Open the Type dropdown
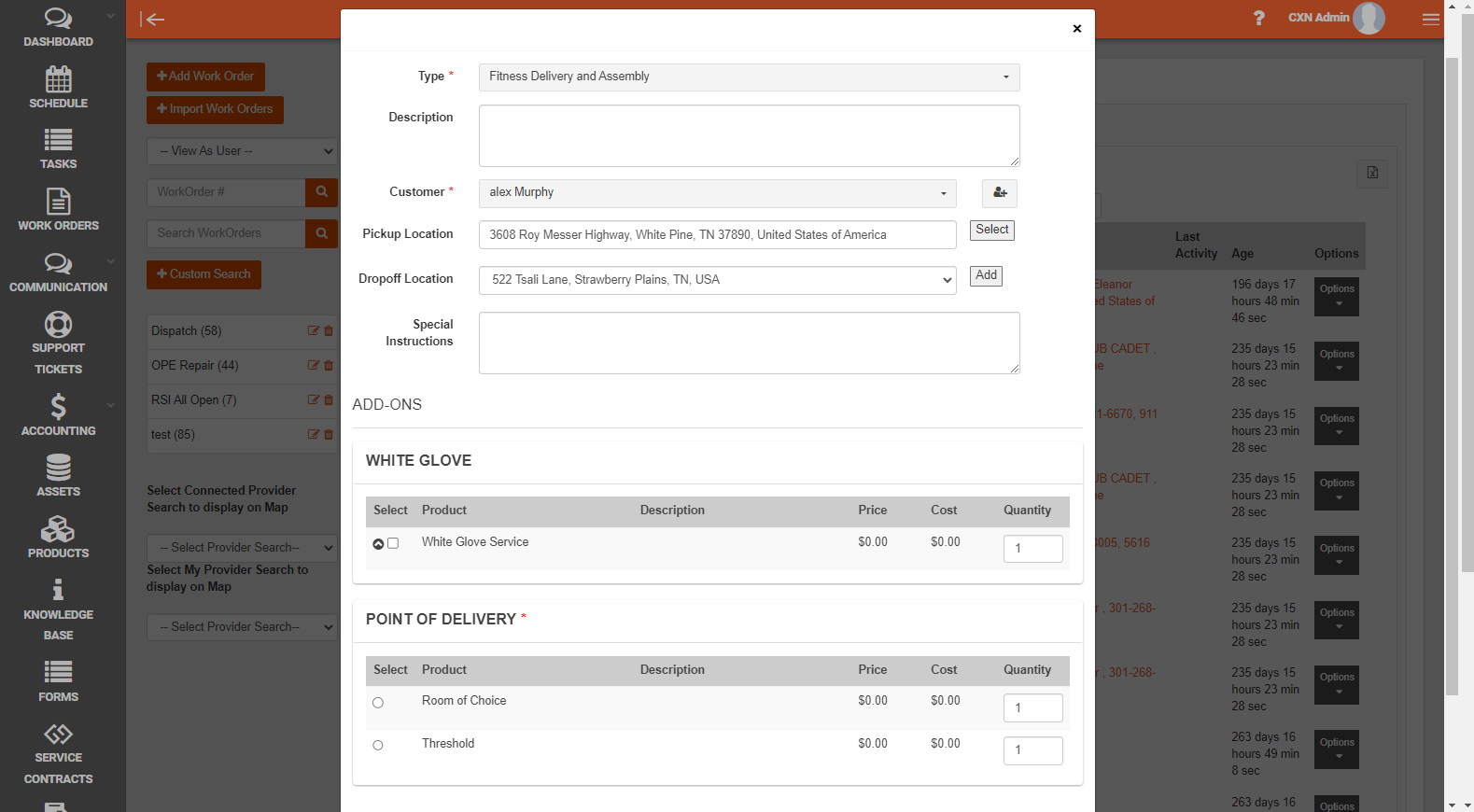Viewport: 1474px width, 812px height. [x=749, y=77]
